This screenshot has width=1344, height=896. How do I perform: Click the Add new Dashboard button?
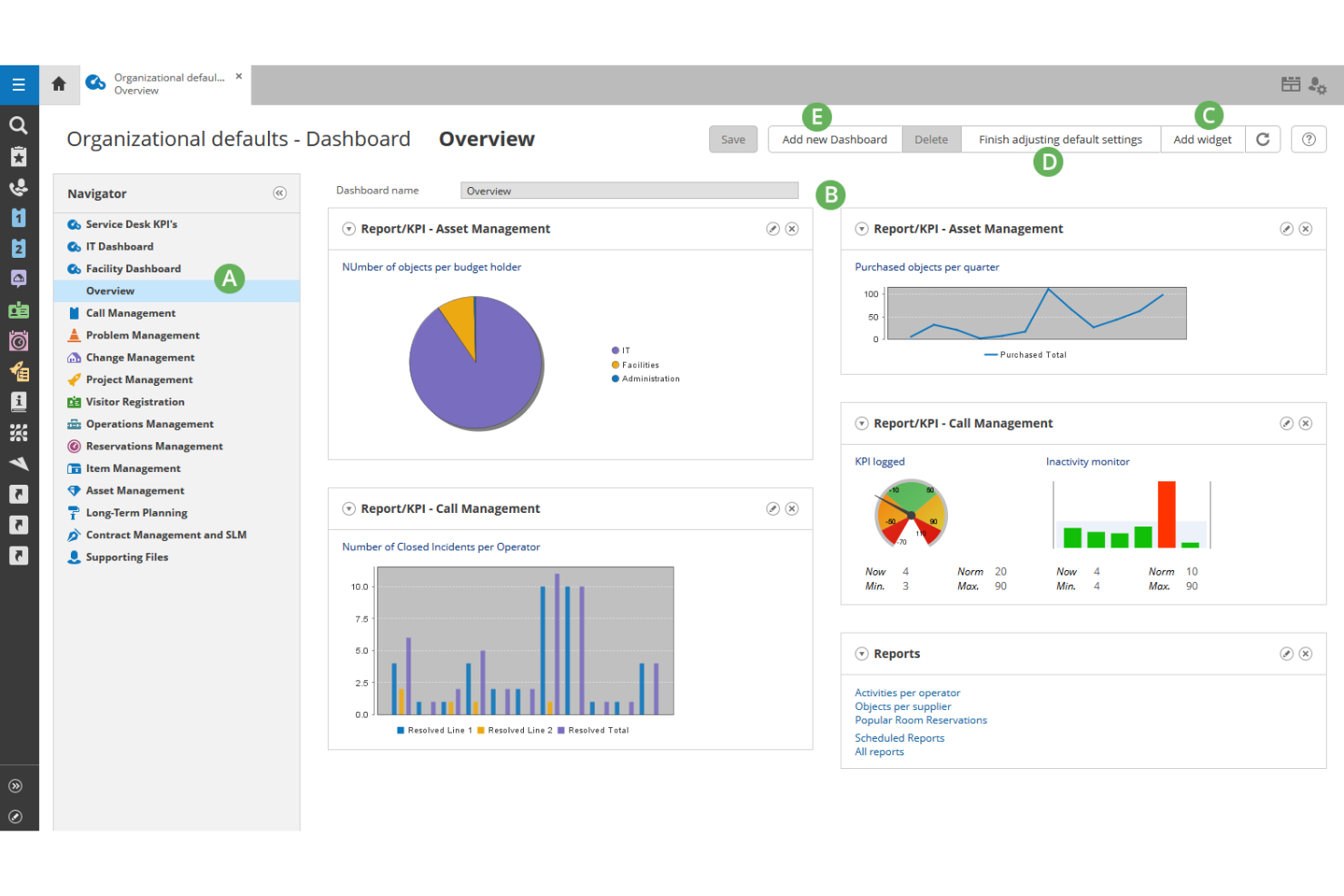(834, 139)
